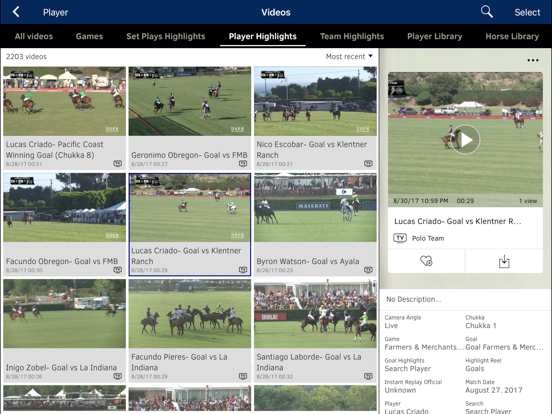
Task: Open the three-dot more options menu
Action: click(533, 60)
